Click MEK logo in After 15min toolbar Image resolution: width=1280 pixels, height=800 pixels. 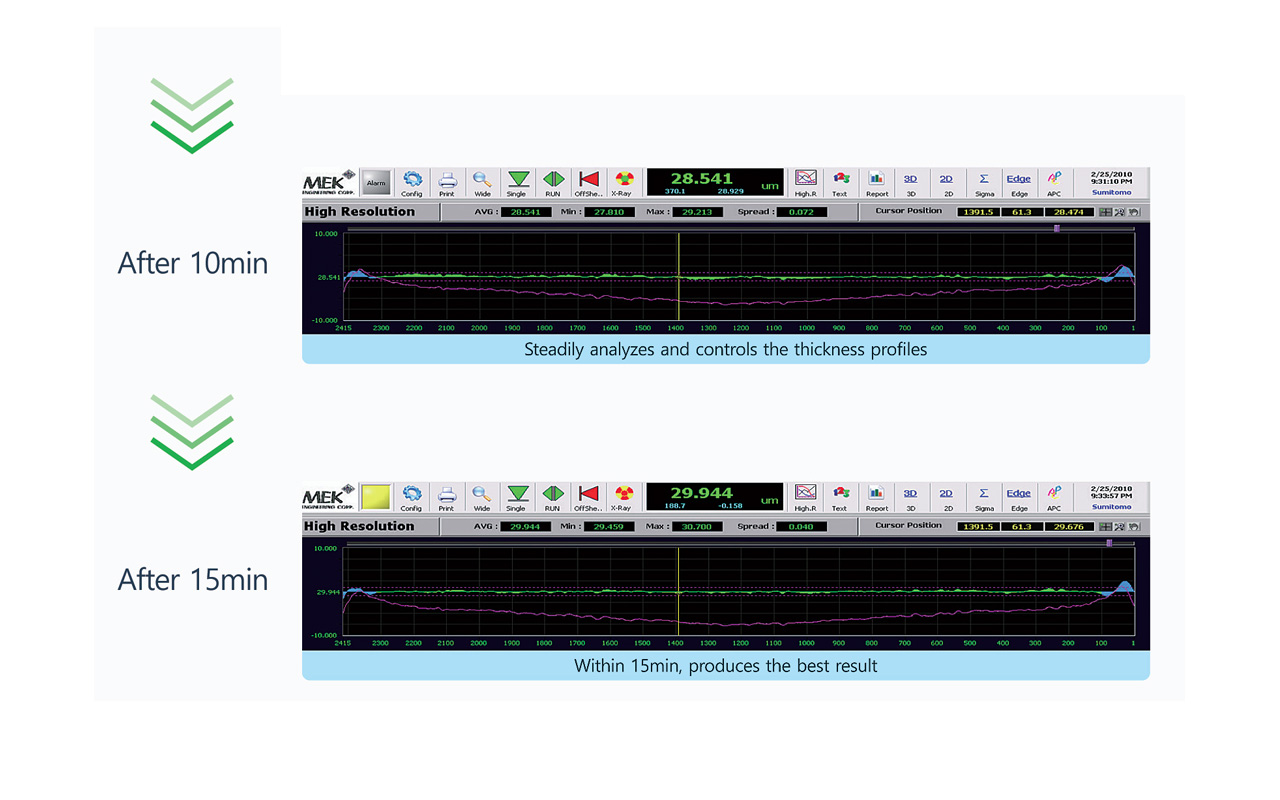click(329, 498)
